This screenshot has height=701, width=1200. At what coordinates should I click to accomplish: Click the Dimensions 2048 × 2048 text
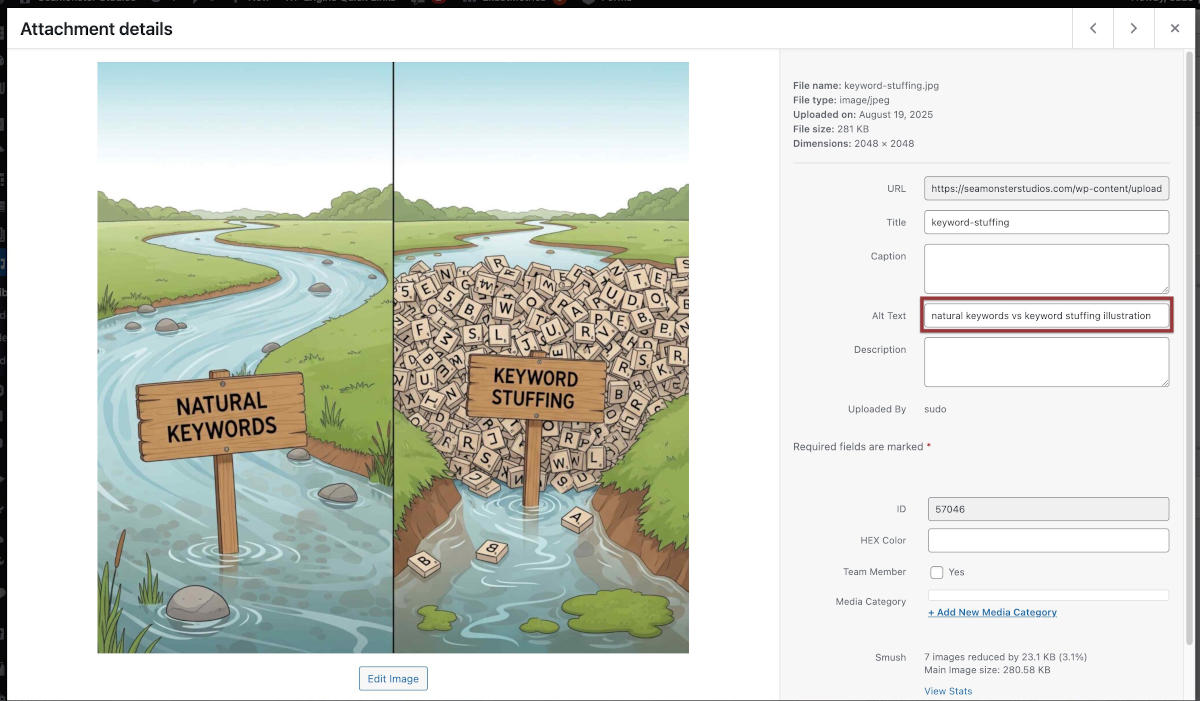click(853, 144)
